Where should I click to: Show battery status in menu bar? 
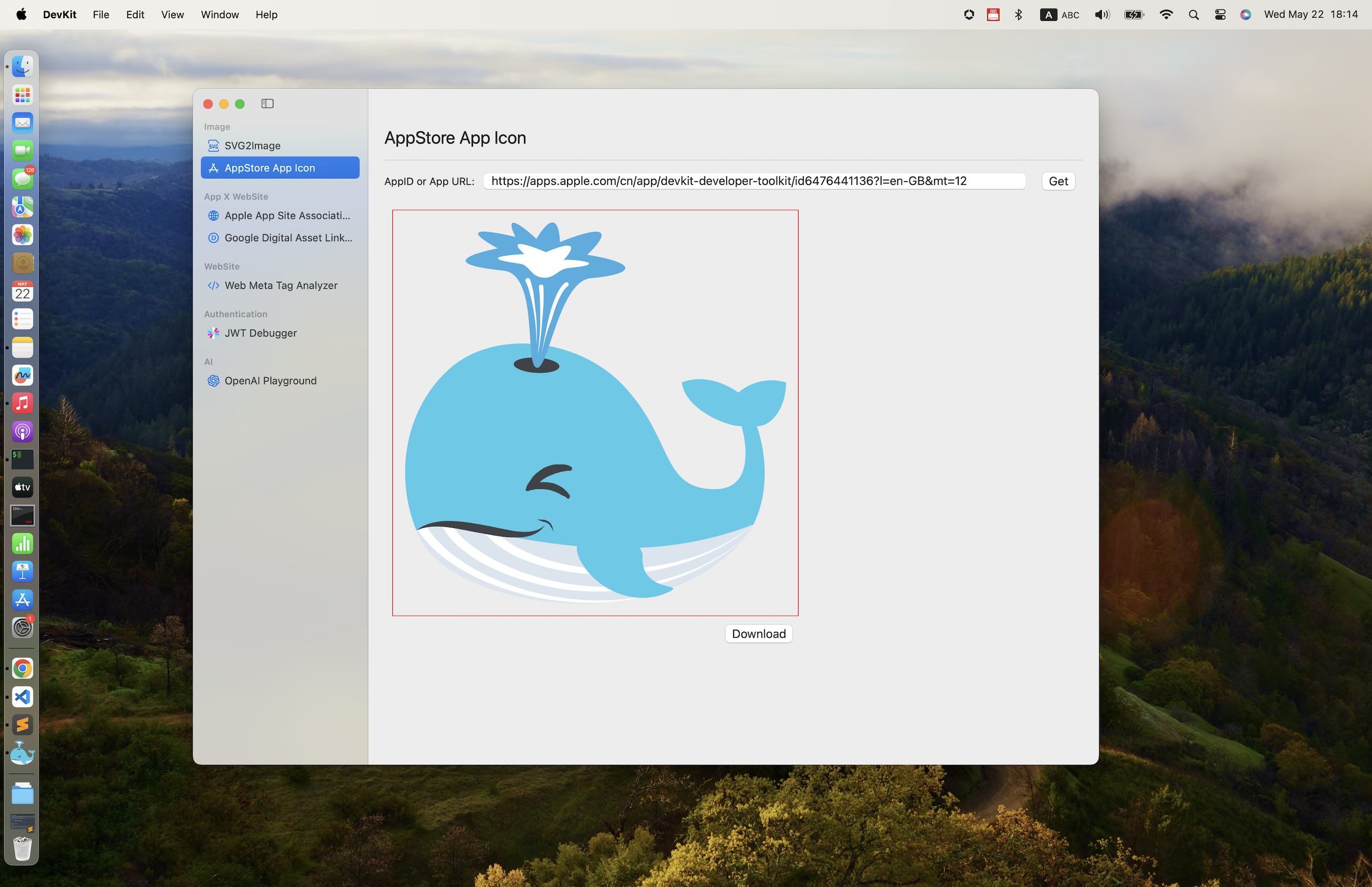tap(1134, 14)
